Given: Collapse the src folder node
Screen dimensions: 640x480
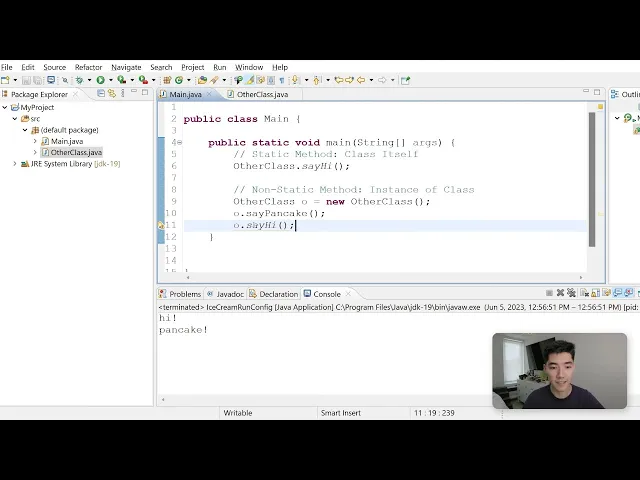Looking at the screenshot, I should click(x=15, y=119).
